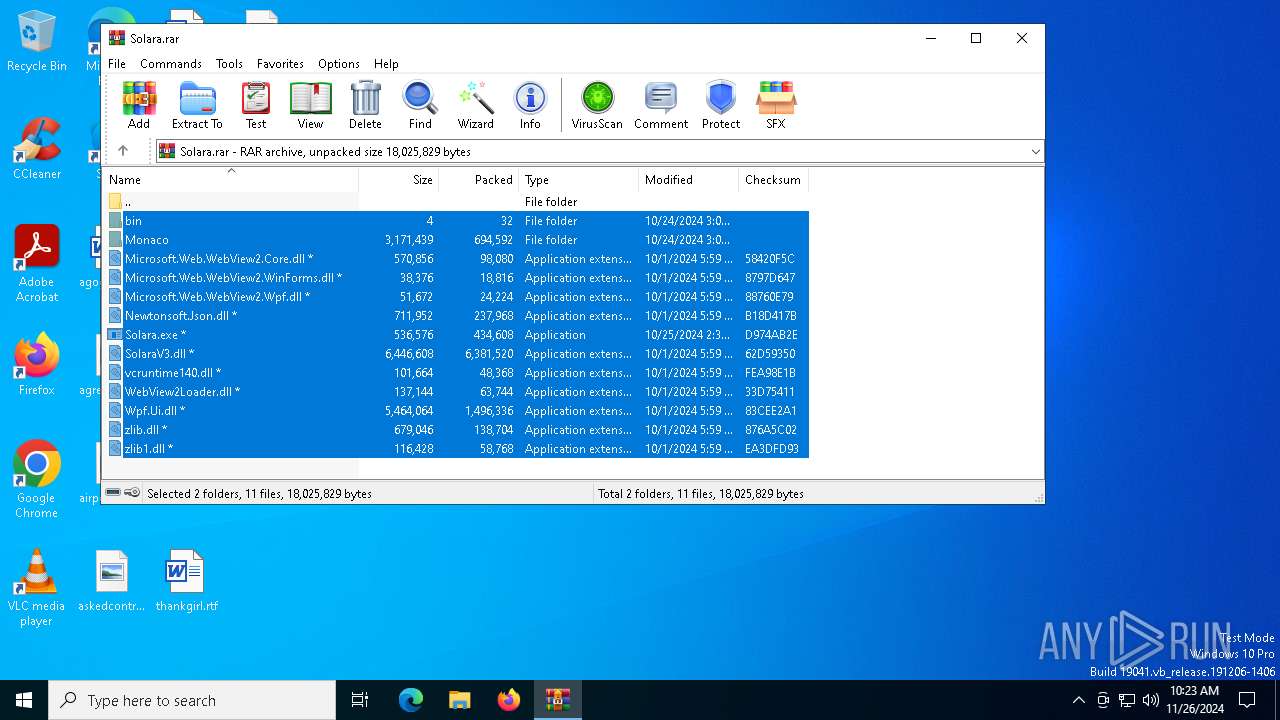Open the askedcontr... desktop image file
The image size is (1280, 720).
pyautogui.click(x=112, y=580)
